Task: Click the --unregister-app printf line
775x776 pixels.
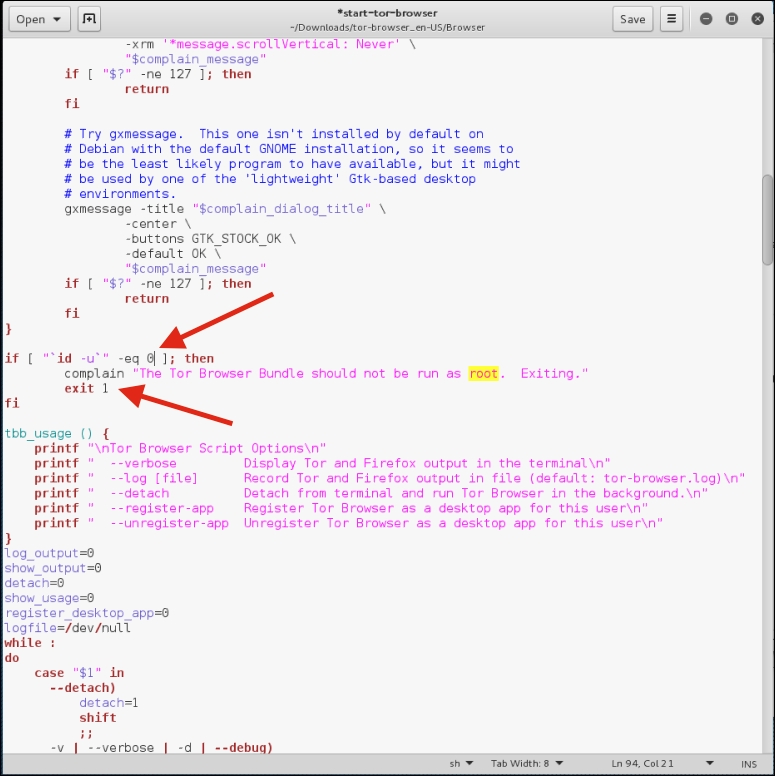Action: (x=348, y=523)
